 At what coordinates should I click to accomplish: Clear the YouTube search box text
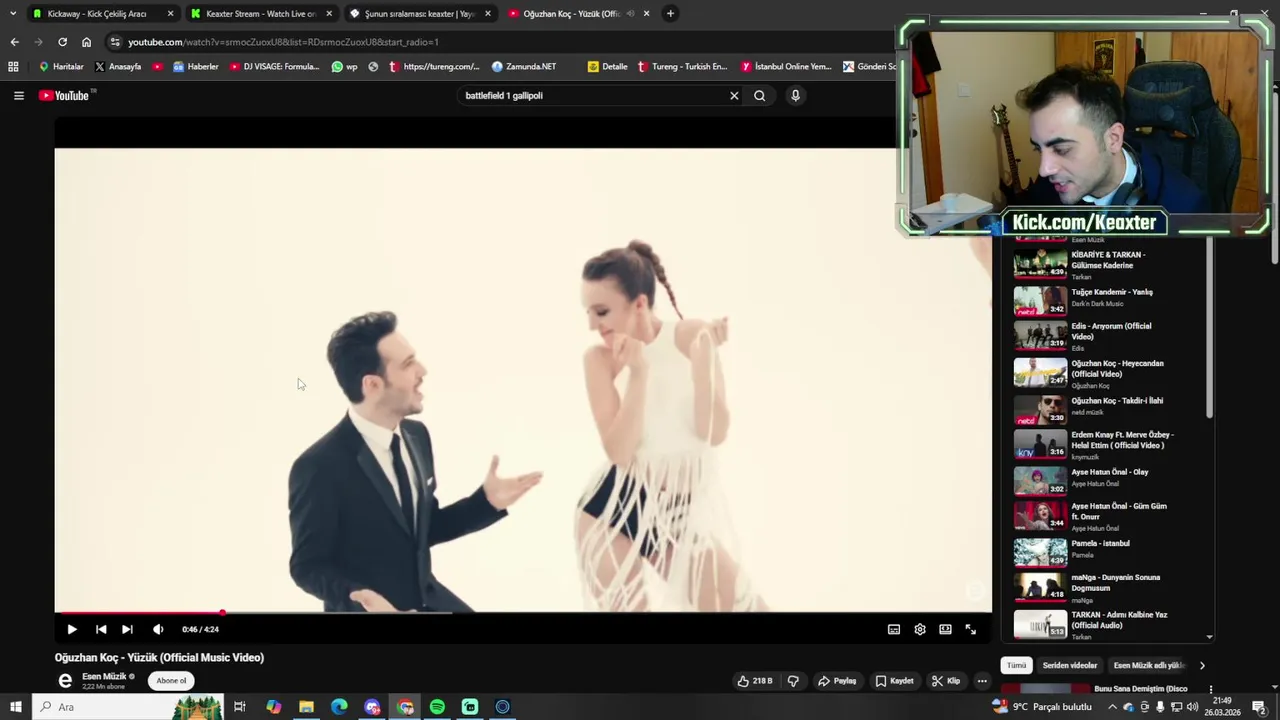point(734,96)
